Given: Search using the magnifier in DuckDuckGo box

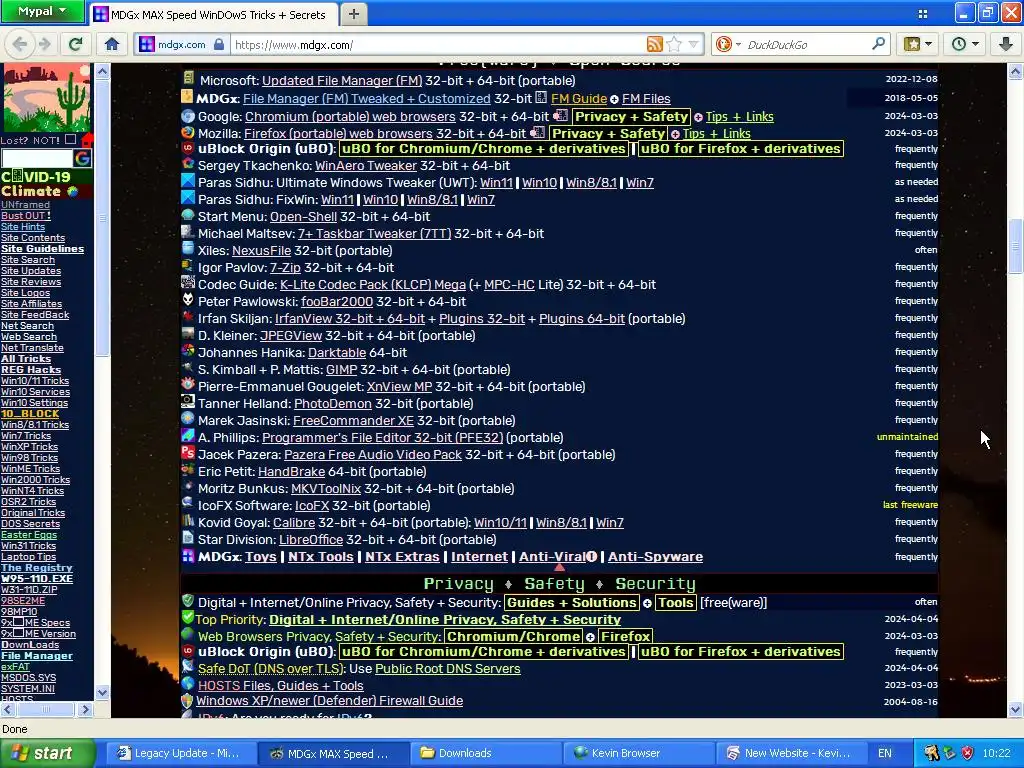Looking at the screenshot, I should pyautogui.click(x=878, y=44).
